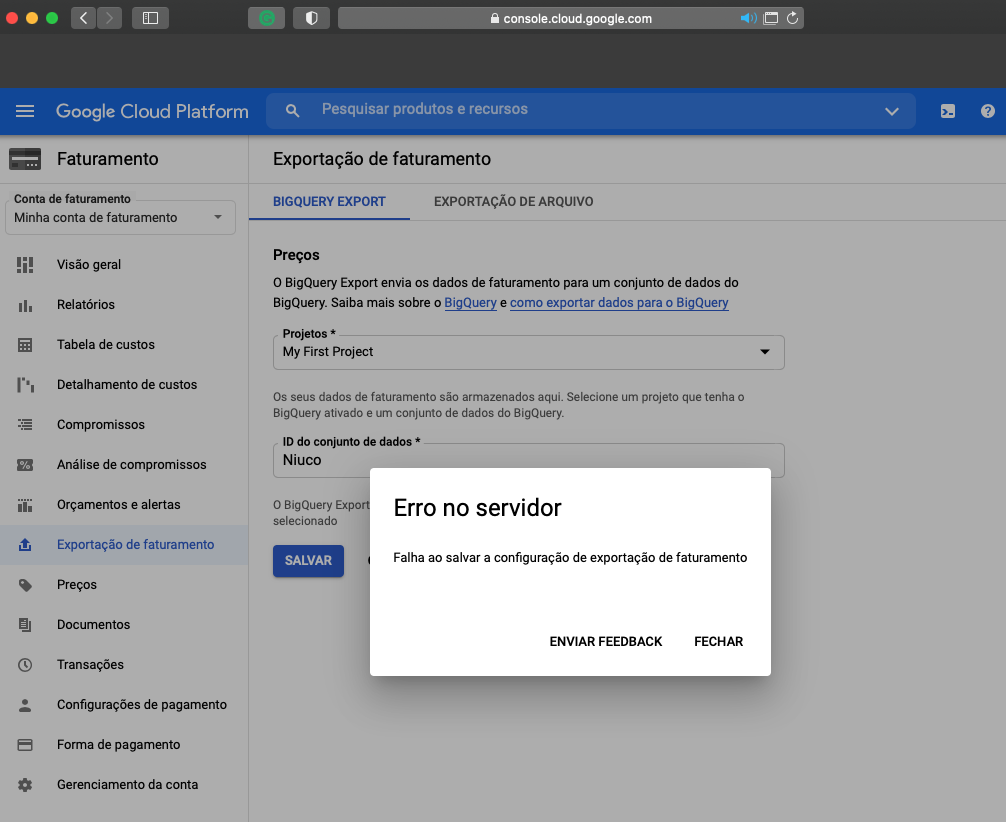1006x822 pixels.
Task: Go back with Safari back arrow
Action: coord(83,18)
